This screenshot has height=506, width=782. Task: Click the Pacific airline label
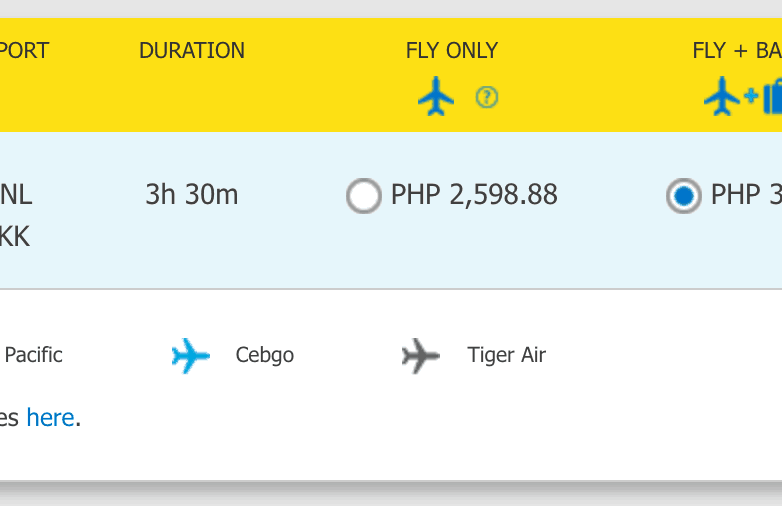tap(33, 355)
